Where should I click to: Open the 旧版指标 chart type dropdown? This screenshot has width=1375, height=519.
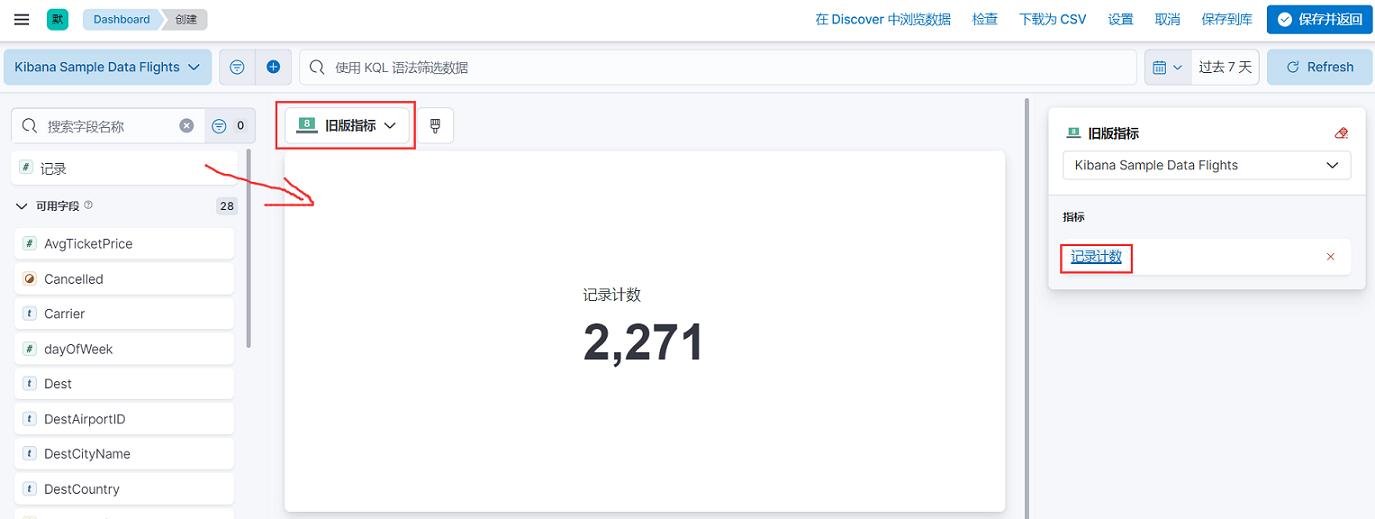click(x=348, y=125)
